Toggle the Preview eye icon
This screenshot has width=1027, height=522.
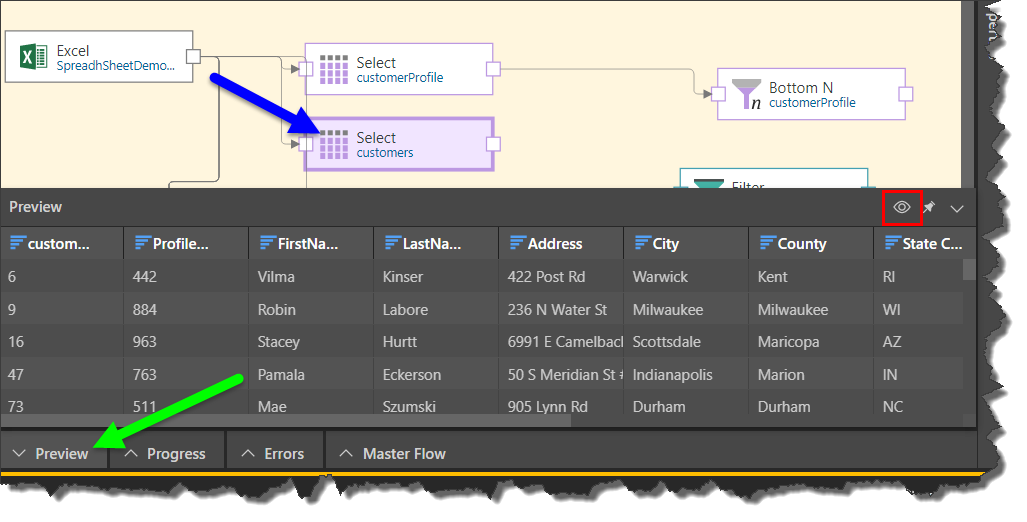[x=902, y=208]
